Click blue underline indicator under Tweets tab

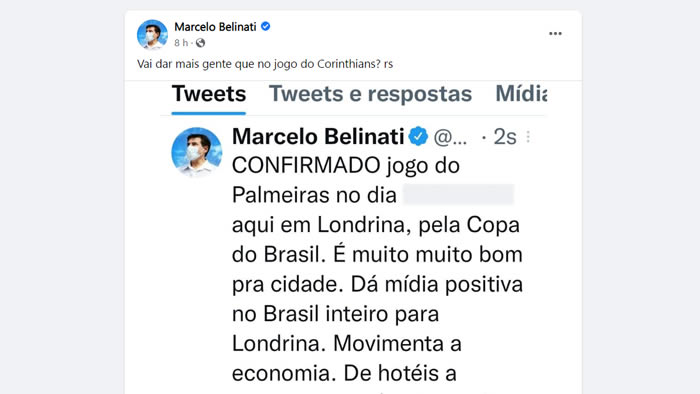tap(209, 113)
